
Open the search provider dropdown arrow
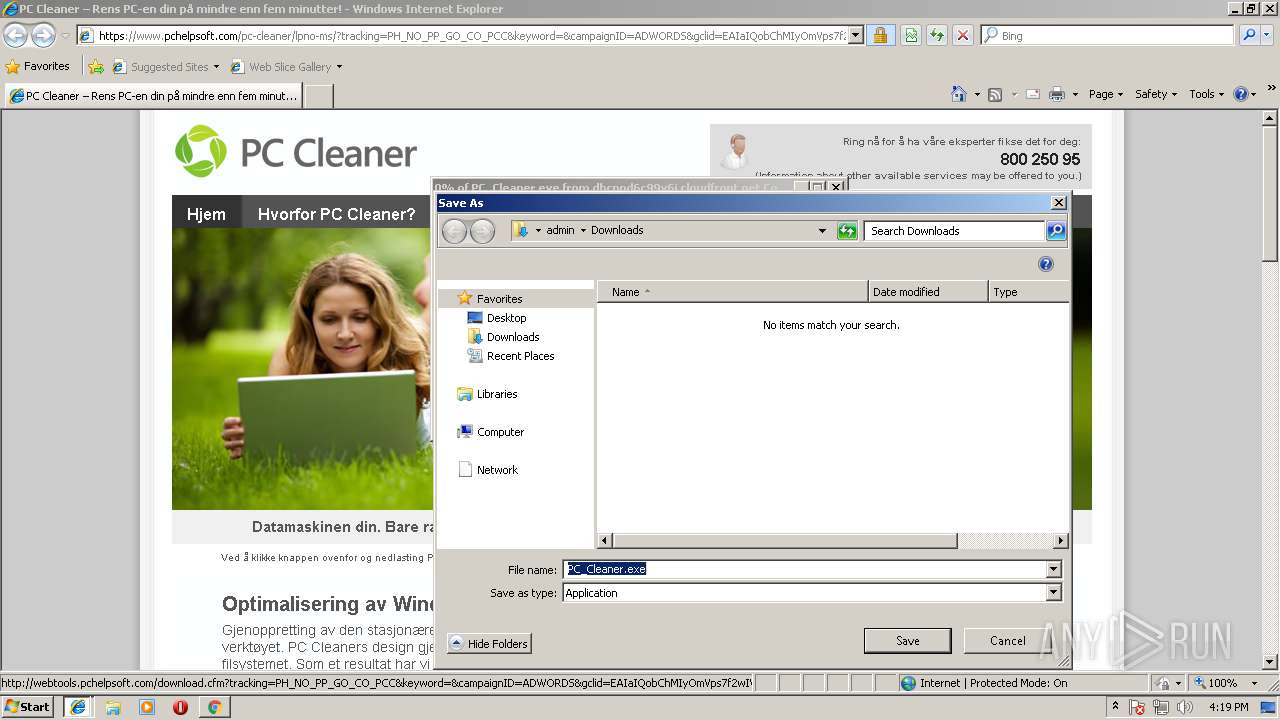point(1269,35)
